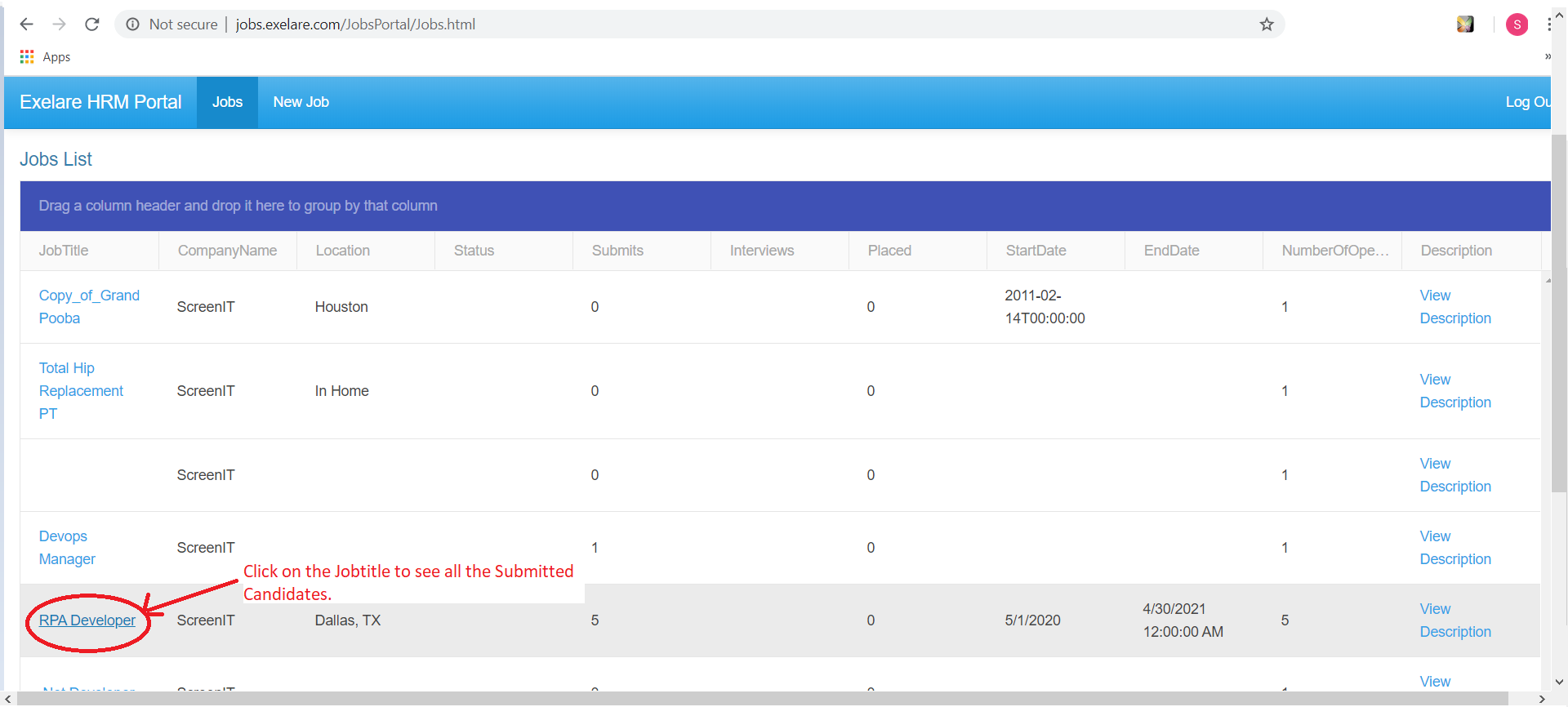Open the New Job tab

click(x=301, y=102)
